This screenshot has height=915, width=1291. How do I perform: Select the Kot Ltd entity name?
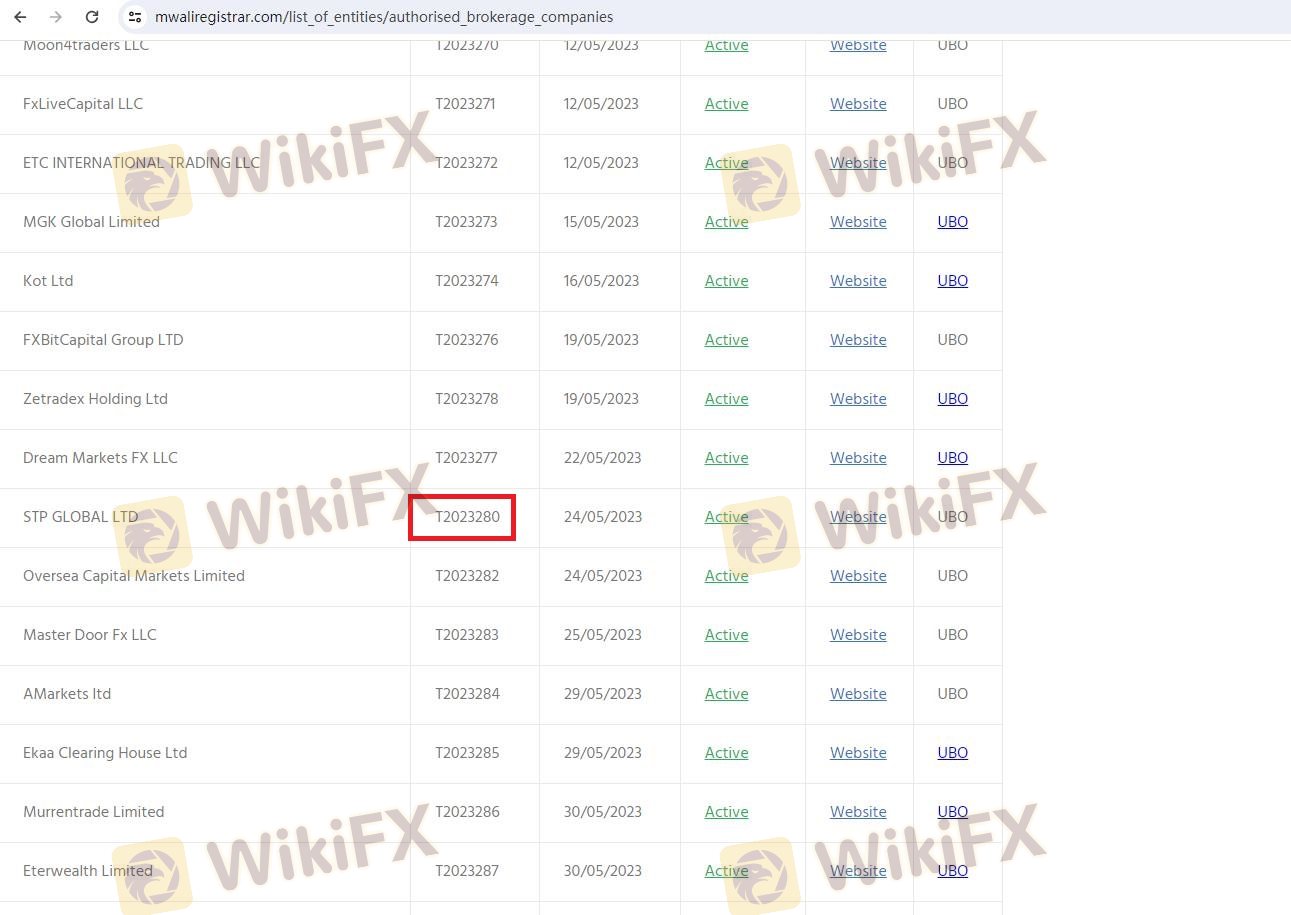(48, 281)
